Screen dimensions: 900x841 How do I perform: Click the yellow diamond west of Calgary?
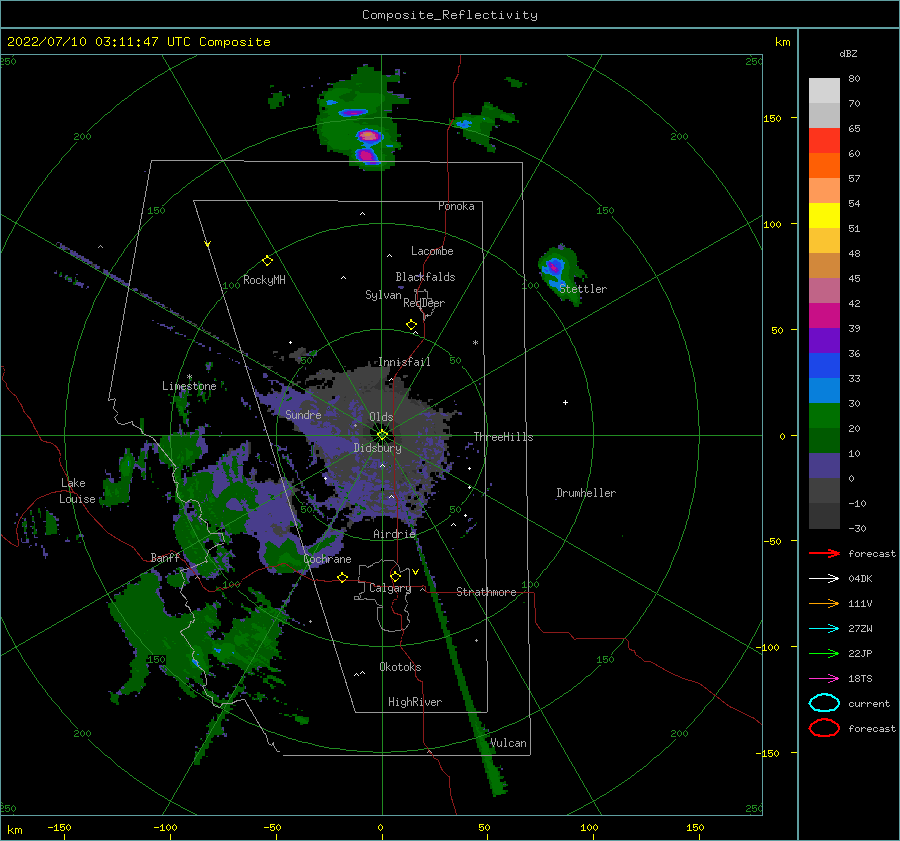click(342, 577)
